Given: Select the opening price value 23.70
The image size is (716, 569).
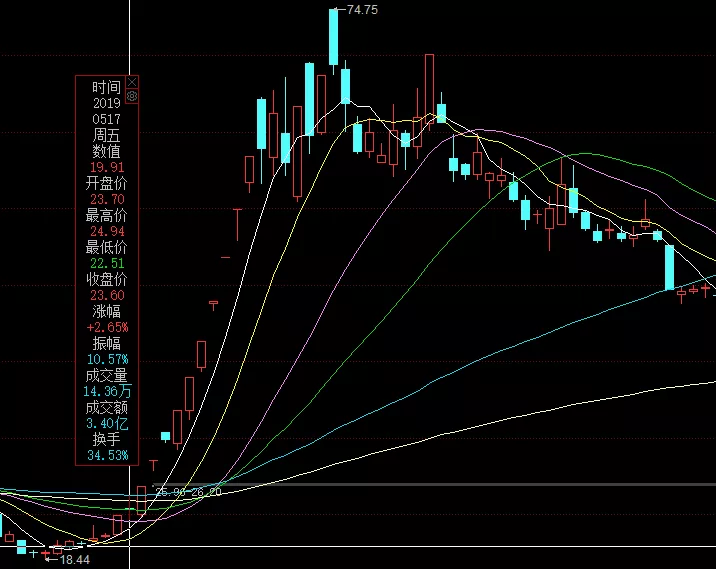Looking at the screenshot, I should [107, 199].
